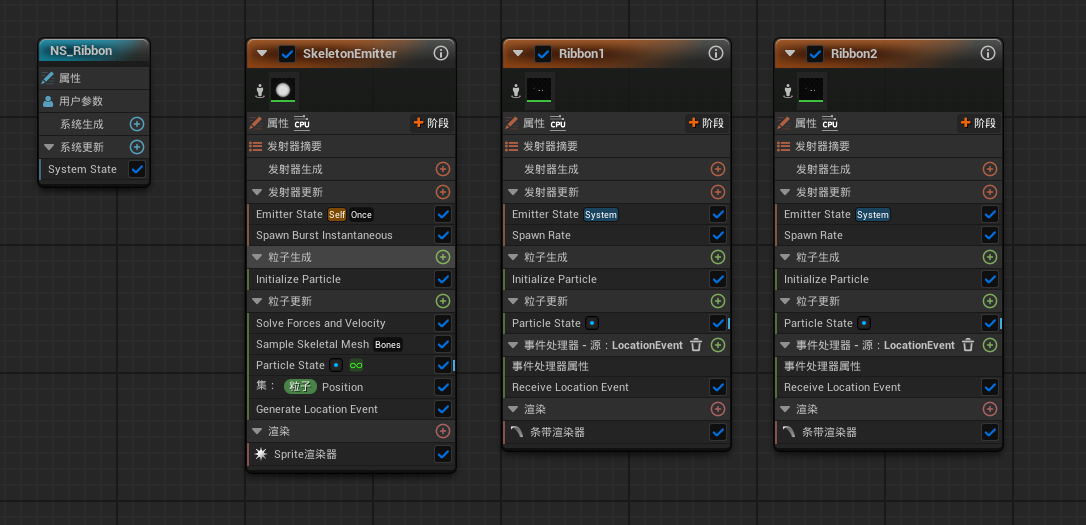
Task: Add module to Ribbon1 粒子生成
Action: coord(718,257)
